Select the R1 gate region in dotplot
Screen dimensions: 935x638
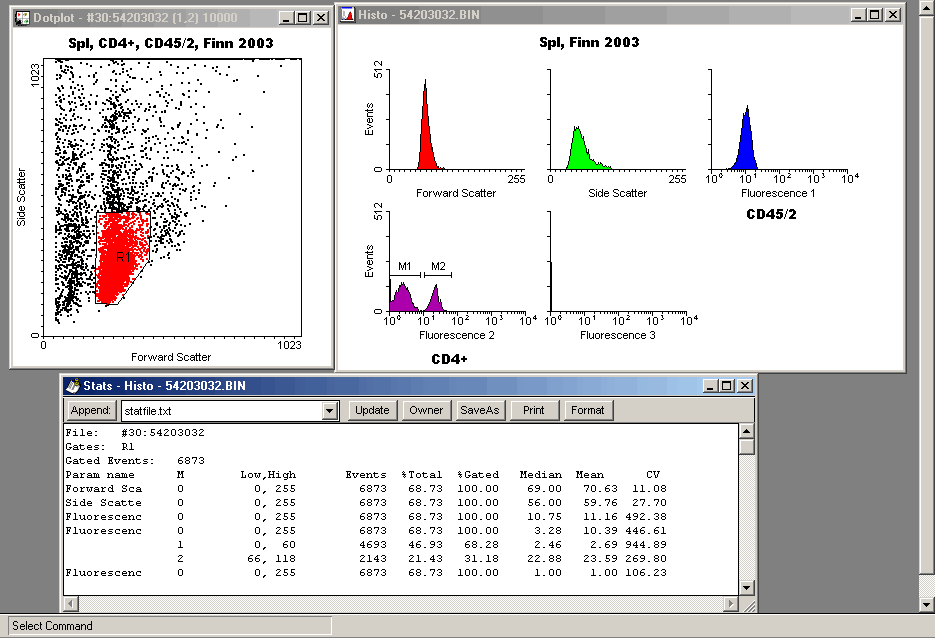pyautogui.click(x=123, y=257)
